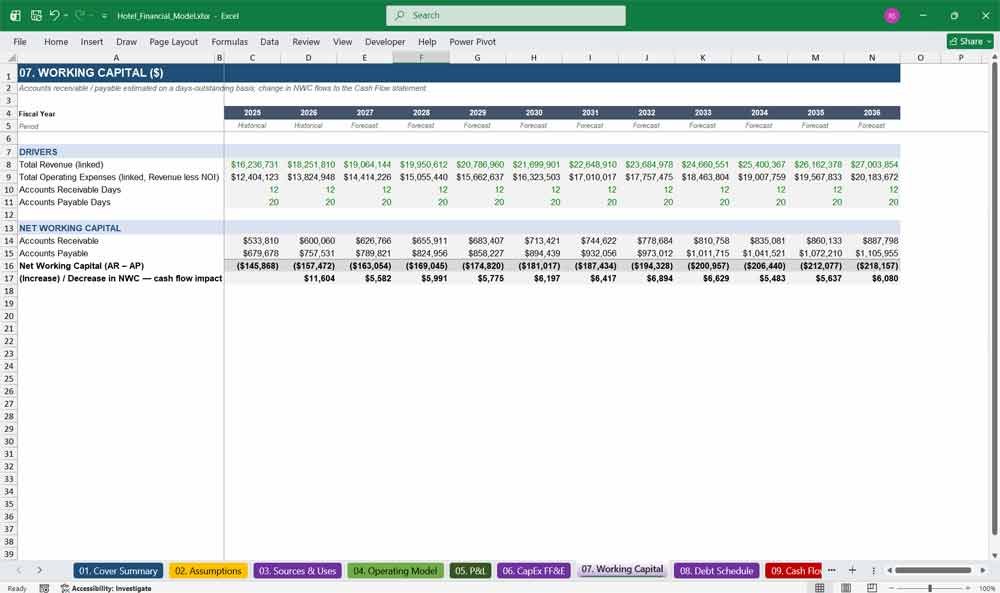Viewport: 1000px width, 593px height.
Task: Switch to the Insert ribbon tab
Action: tap(92, 41)
